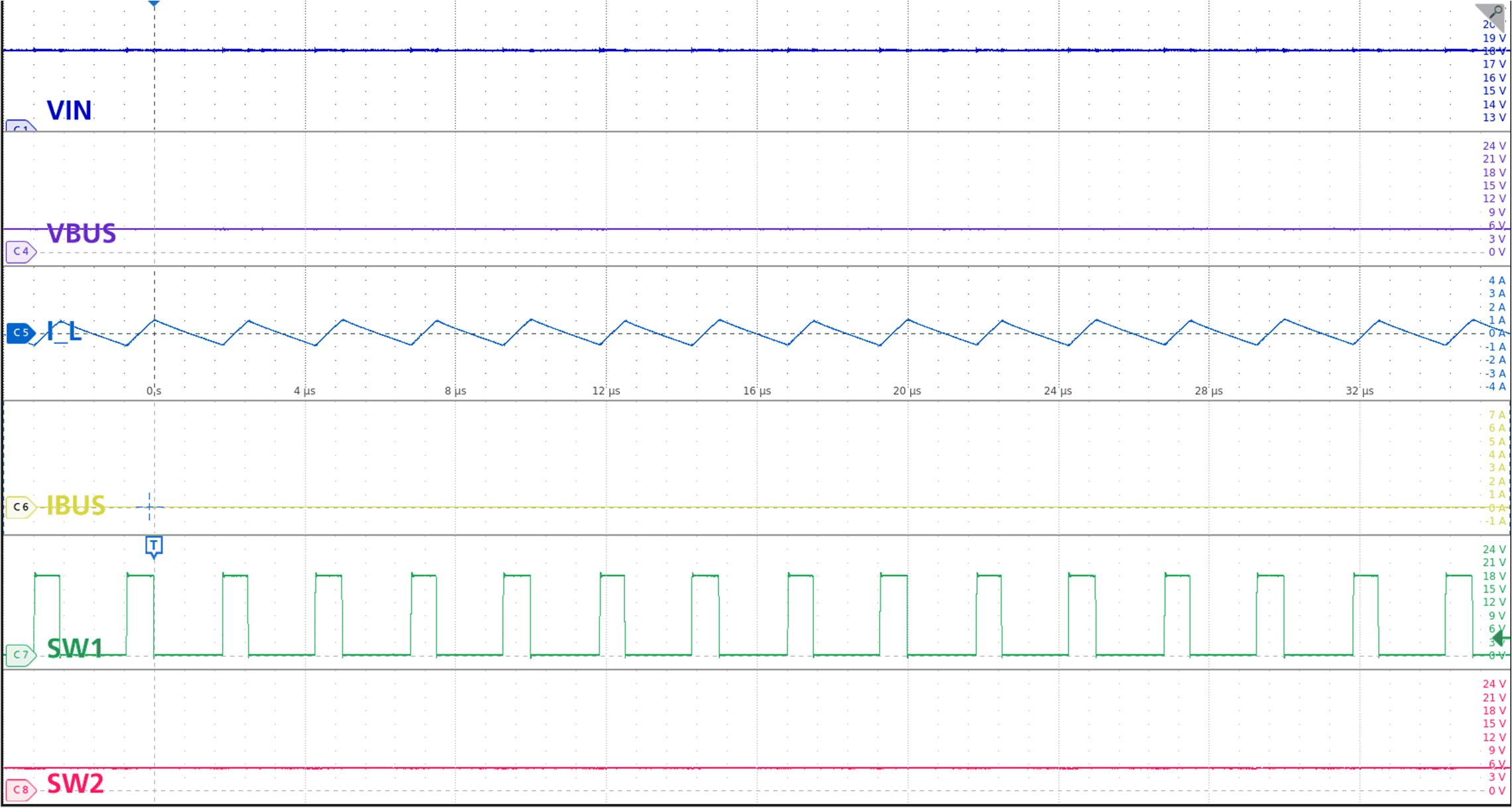
Task: Click the blue trigger position triangle at top
Action: point(154,5)
